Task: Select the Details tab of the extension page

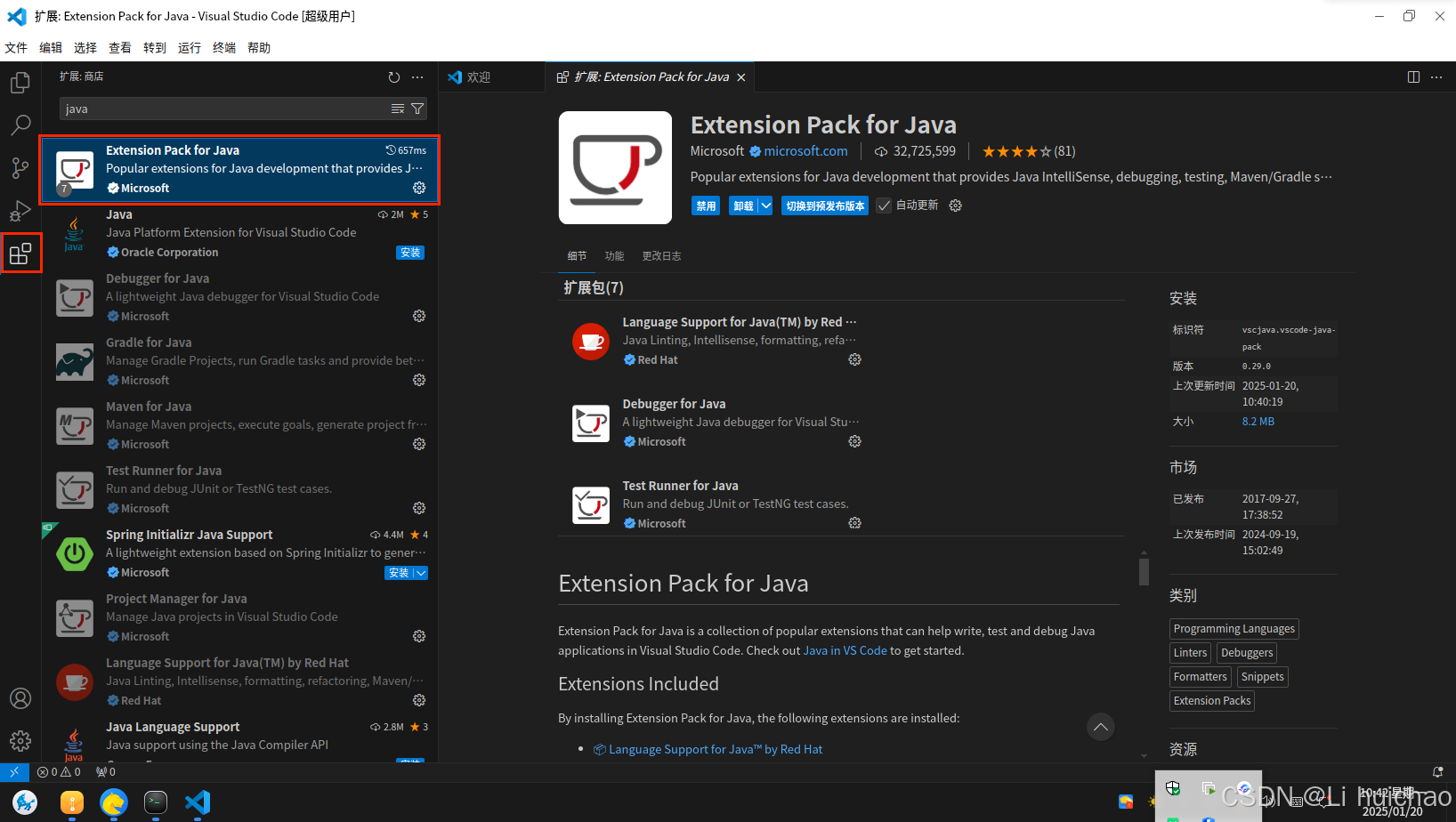Action: click(x=577, y=256)
